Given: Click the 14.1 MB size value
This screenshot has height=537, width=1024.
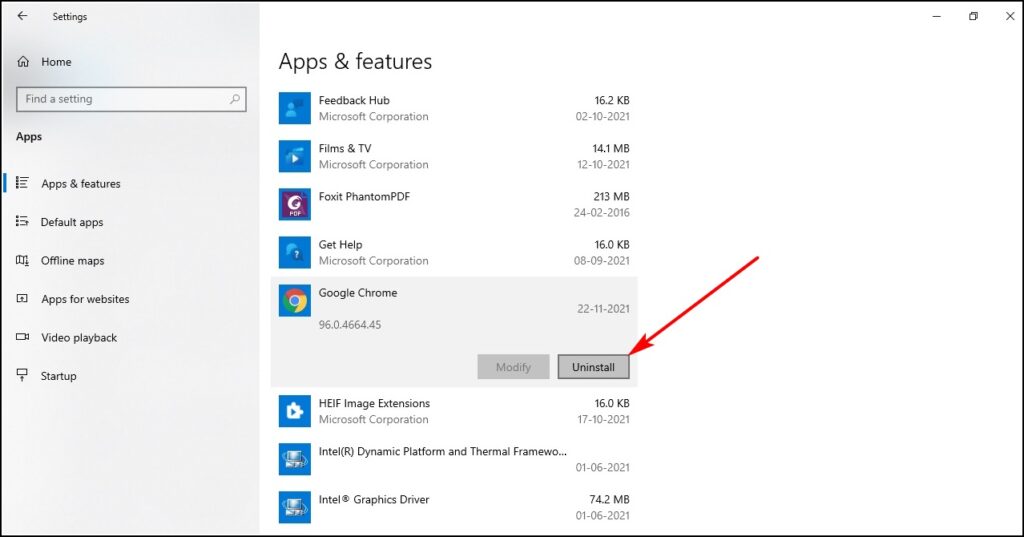Looking at the screenshot, I should pos(611,148).
